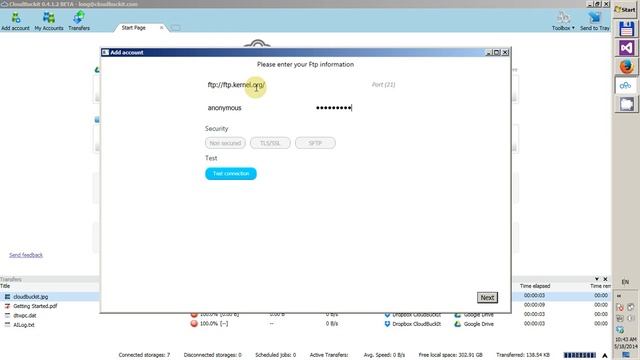The height and width of the screenshot is (360, 640).
Task: Select Getting Started.pdf transfer row
Action: (x=35, y=306)
